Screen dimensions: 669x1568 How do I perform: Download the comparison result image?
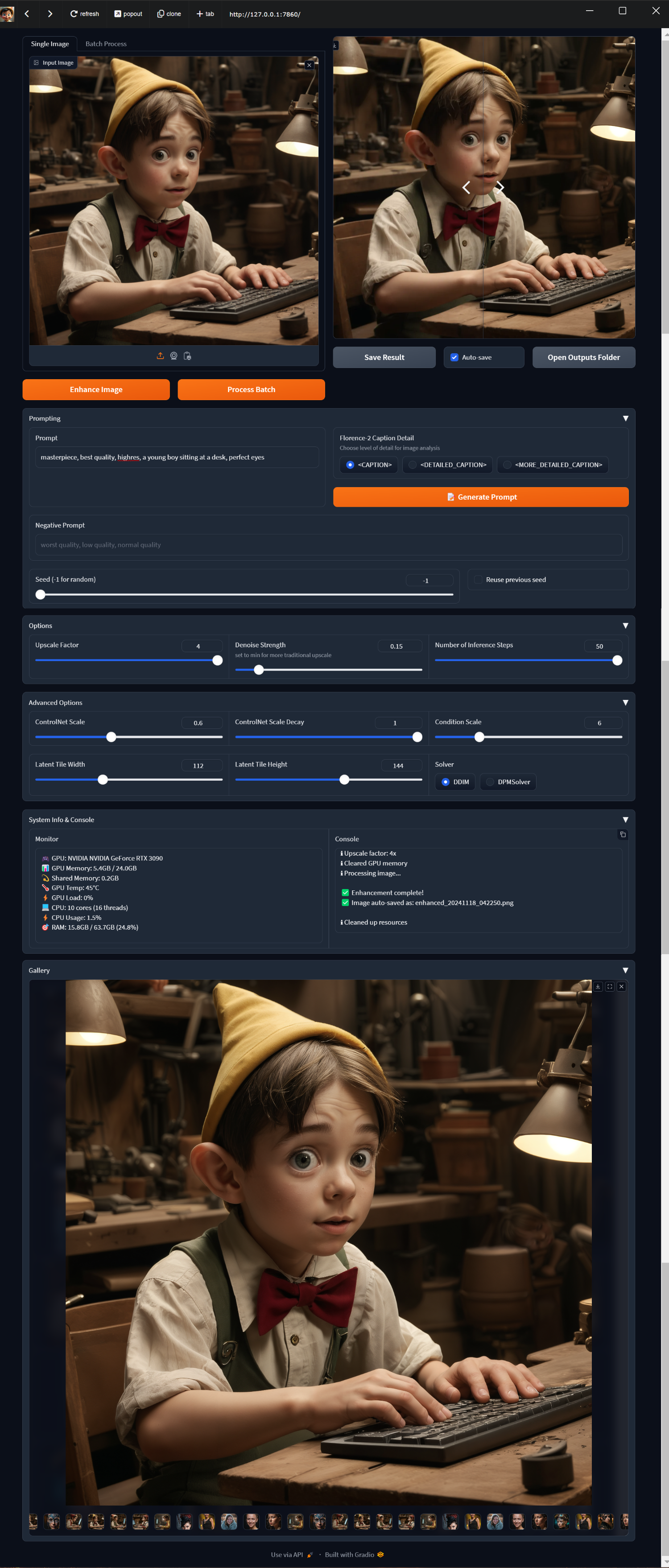pos(335,45)
